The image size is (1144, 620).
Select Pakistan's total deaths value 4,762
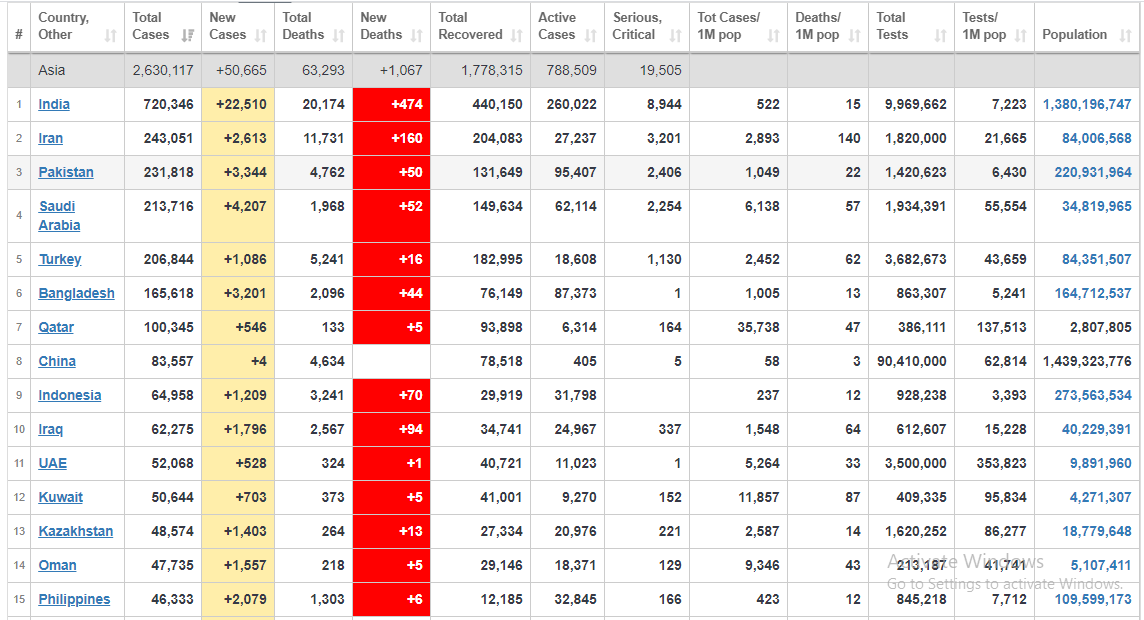(x=327, y=172)
